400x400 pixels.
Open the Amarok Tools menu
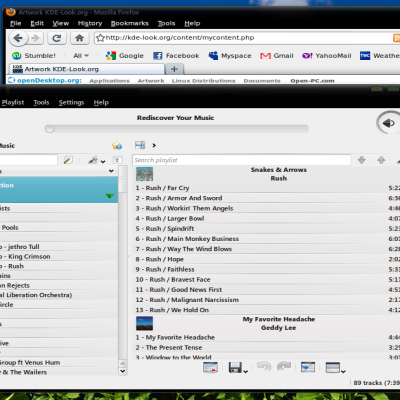[41, 102]
